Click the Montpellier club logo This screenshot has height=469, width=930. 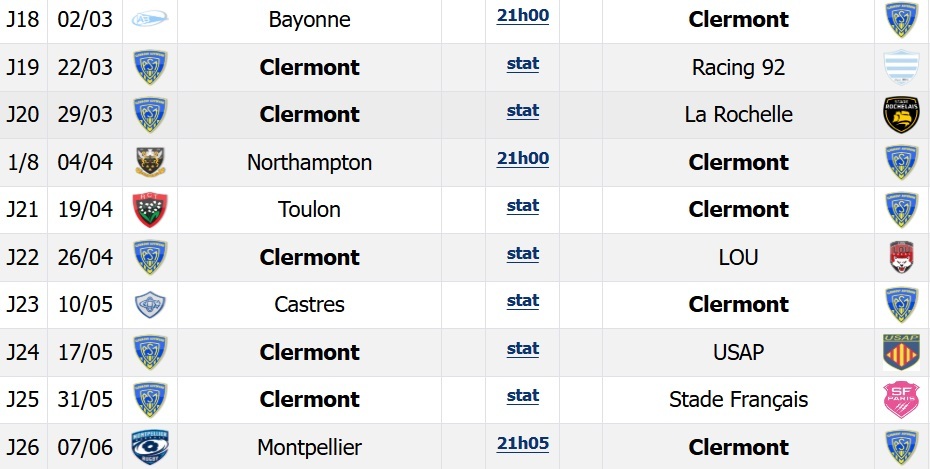pos(150,447)
